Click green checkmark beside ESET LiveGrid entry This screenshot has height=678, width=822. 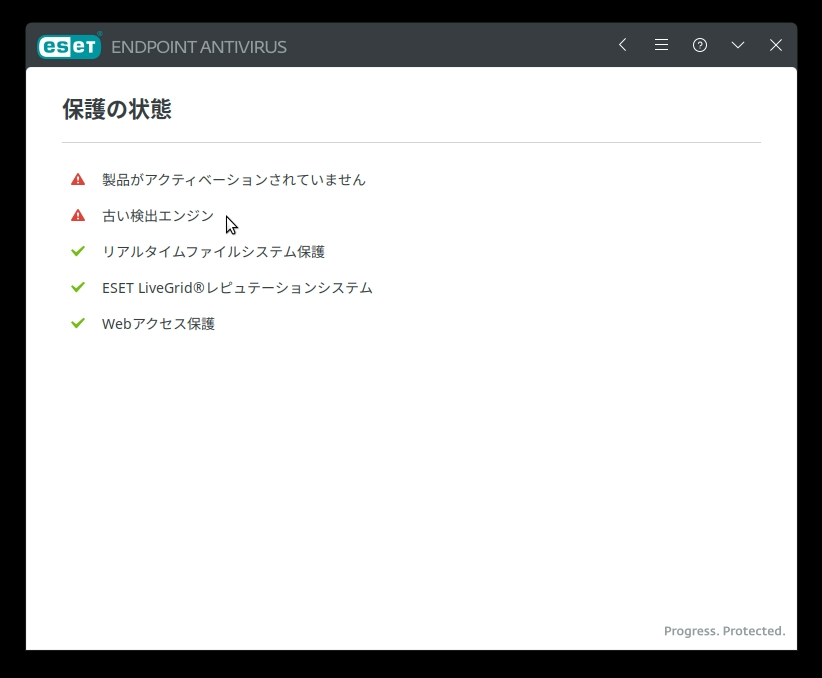[78, 287]
